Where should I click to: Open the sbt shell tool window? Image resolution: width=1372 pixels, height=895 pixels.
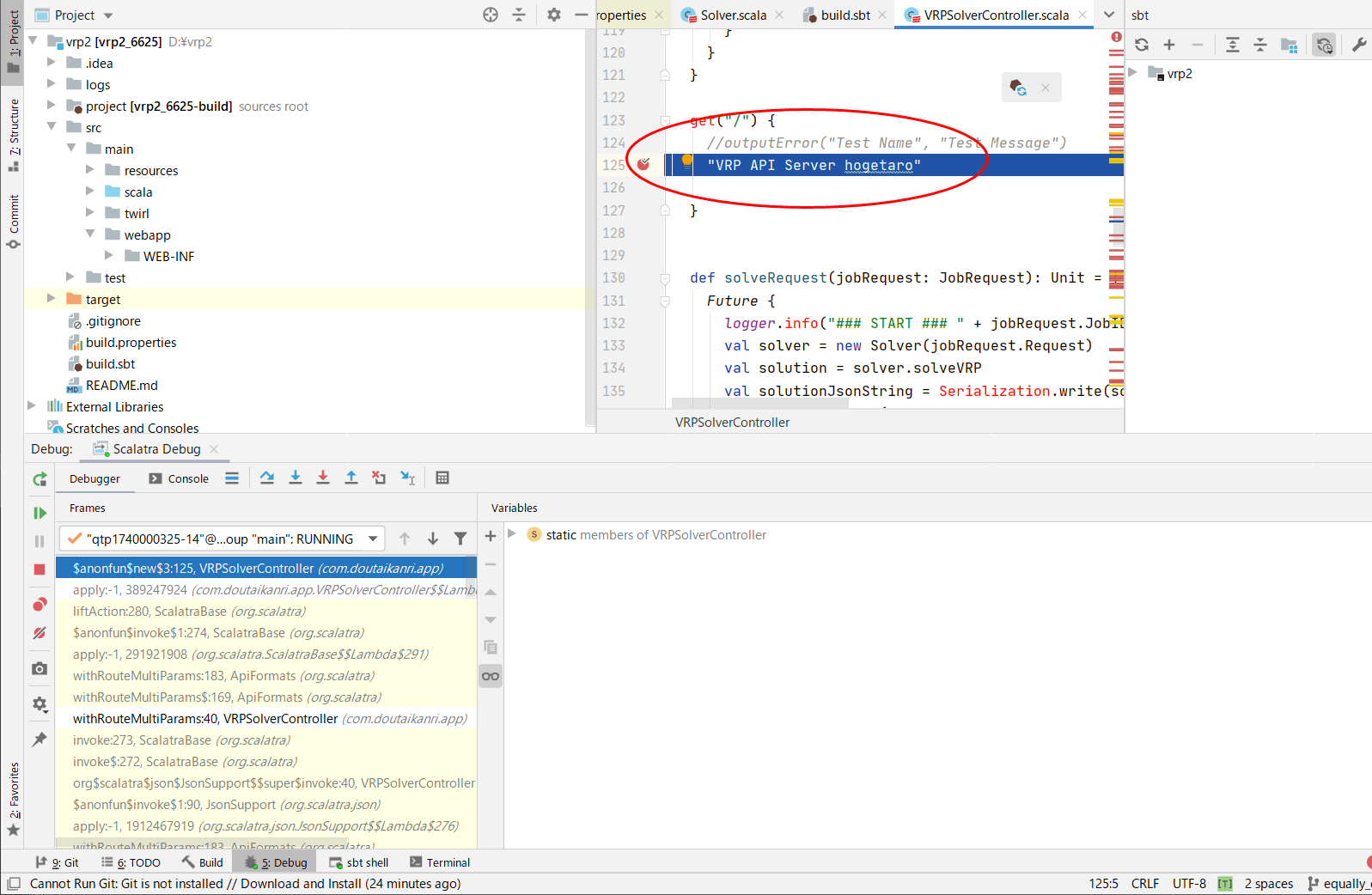[359, 862]
